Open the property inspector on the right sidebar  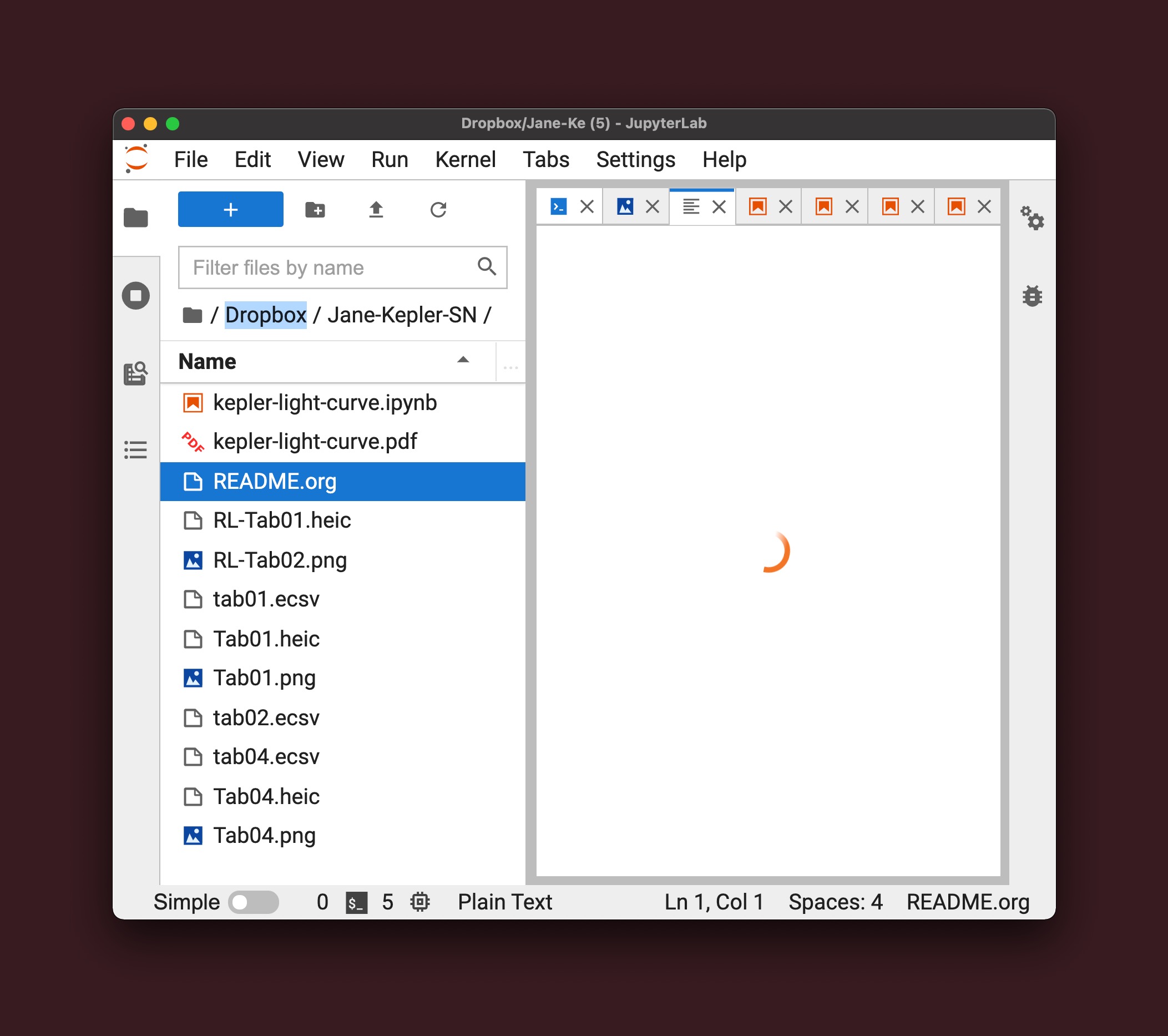pyautogui.click(x=1033, y=219)
